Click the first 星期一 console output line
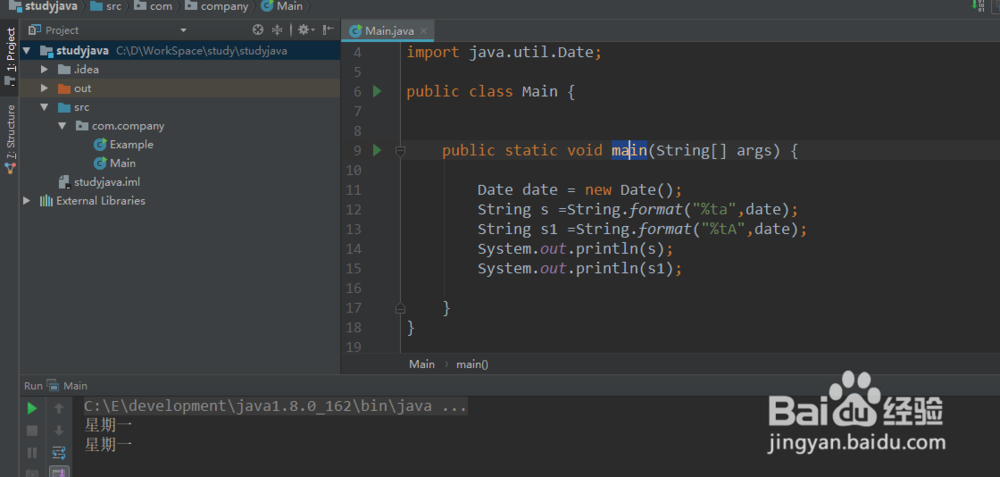This screenshot has height=477, width=1000. [108, 425]
